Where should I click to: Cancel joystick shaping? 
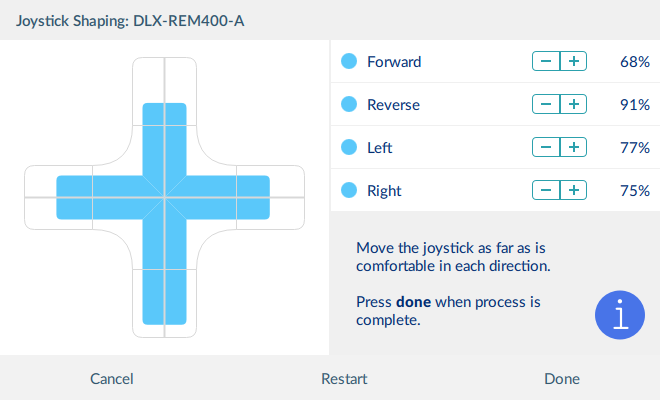tap(112, 379)
